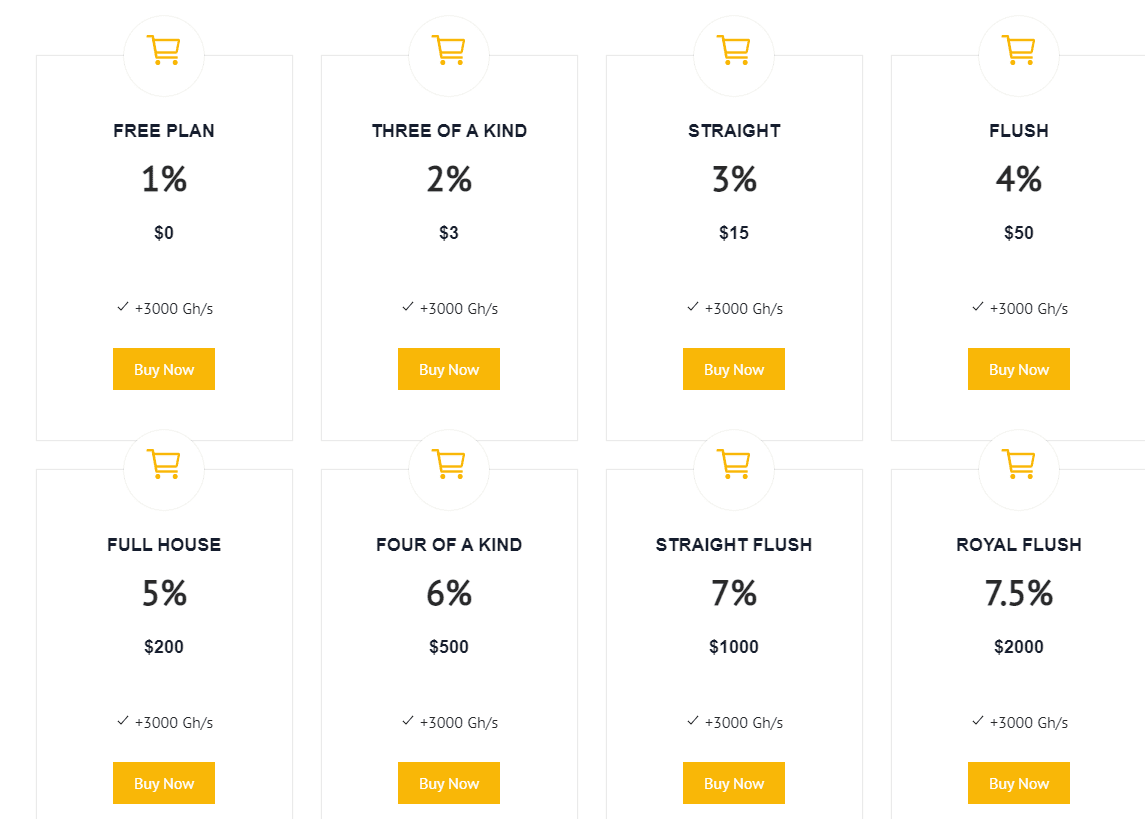Screen dimensions: 1145x819
Task: Purchase the Flush plan for $50
Action: 1018,369
